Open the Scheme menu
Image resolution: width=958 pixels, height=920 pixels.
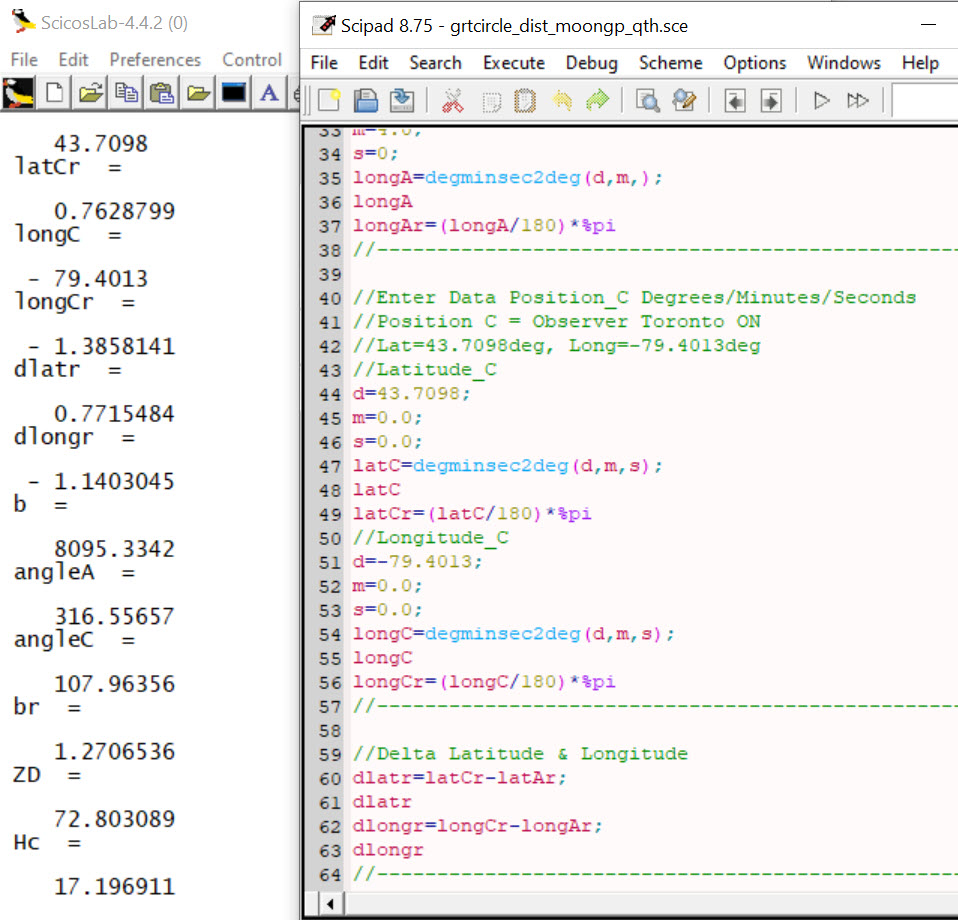click(670, 62)
